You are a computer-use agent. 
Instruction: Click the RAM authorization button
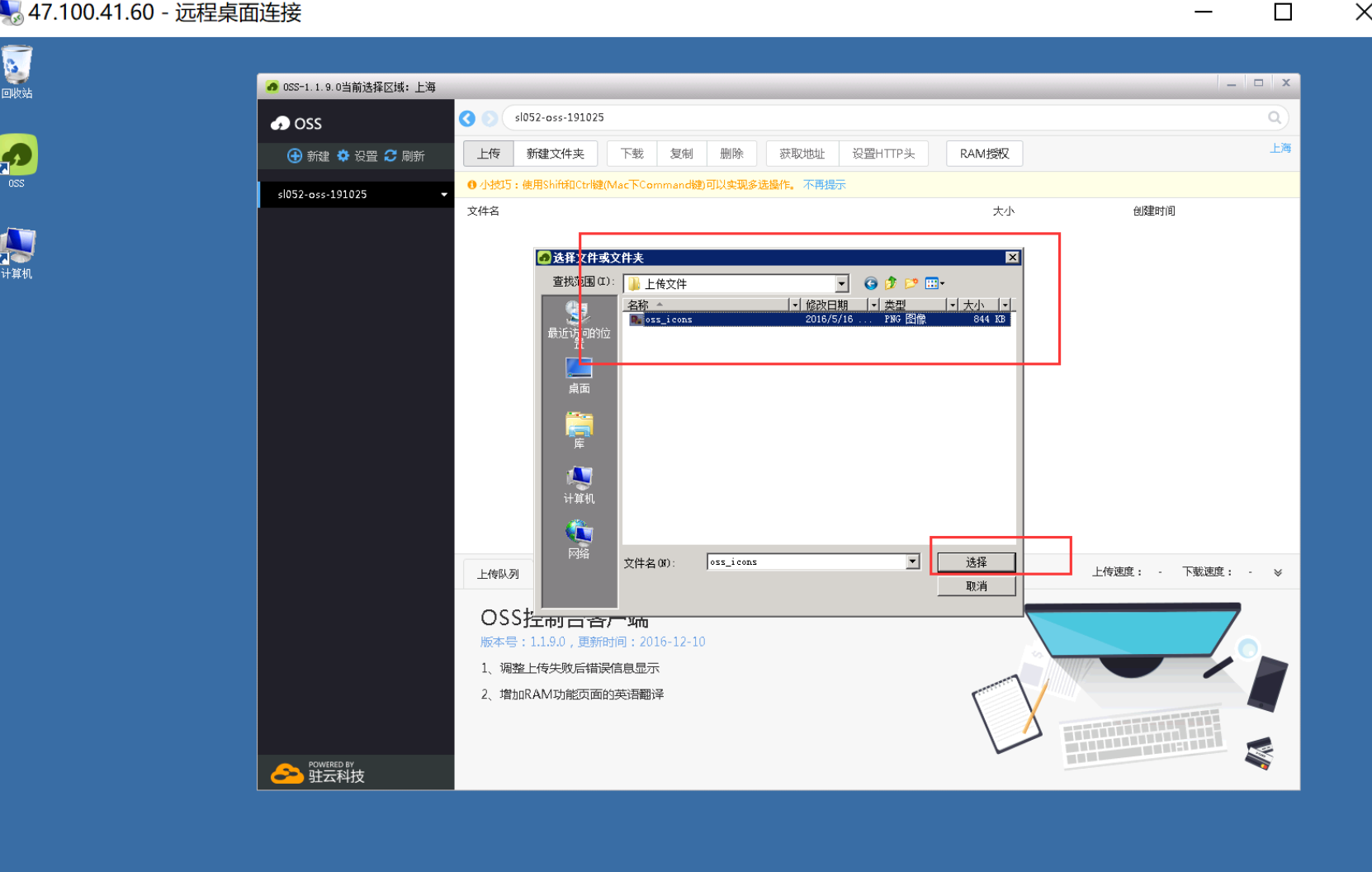(984, 154)
